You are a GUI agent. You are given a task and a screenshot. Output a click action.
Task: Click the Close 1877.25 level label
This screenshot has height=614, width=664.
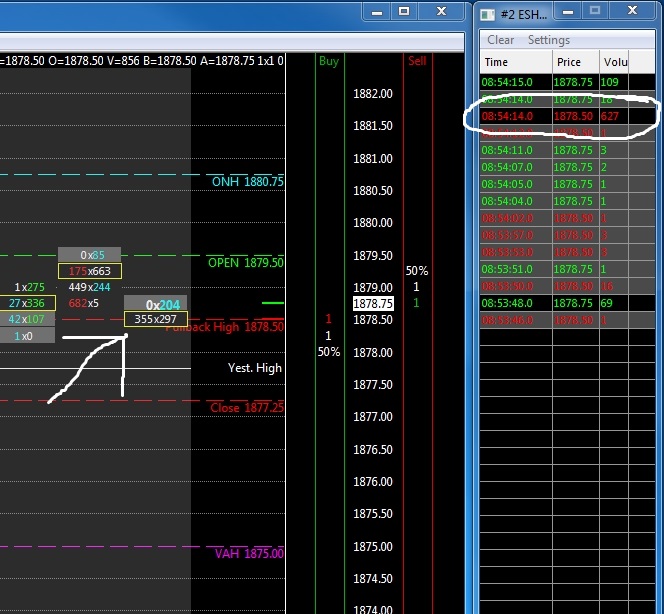(x=247, y=408)
